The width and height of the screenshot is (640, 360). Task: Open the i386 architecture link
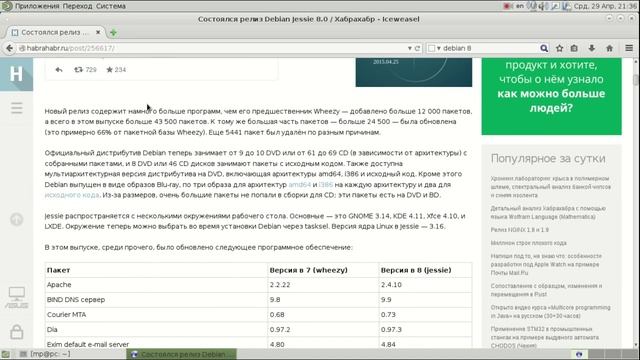coord(326,184)
